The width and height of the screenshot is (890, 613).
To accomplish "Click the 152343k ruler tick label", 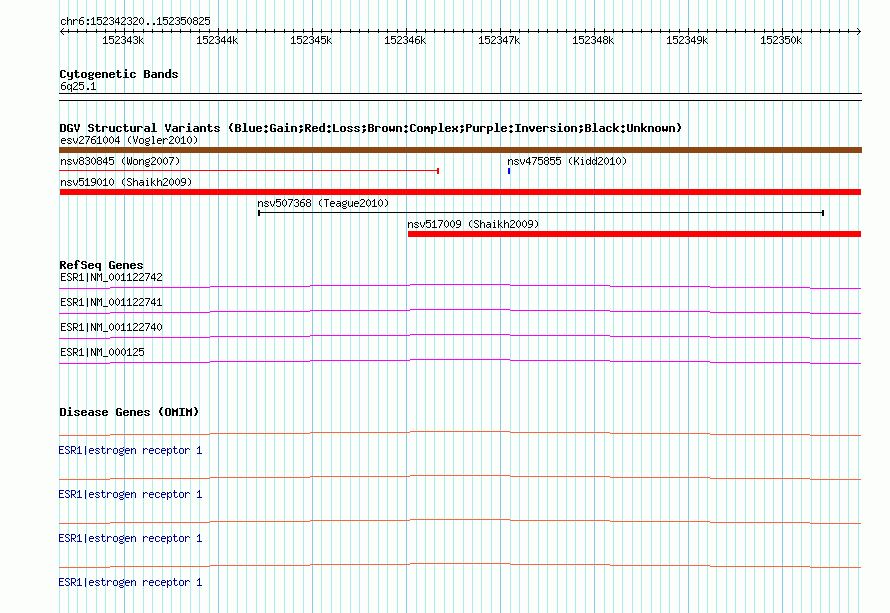I will coord(123,40).
